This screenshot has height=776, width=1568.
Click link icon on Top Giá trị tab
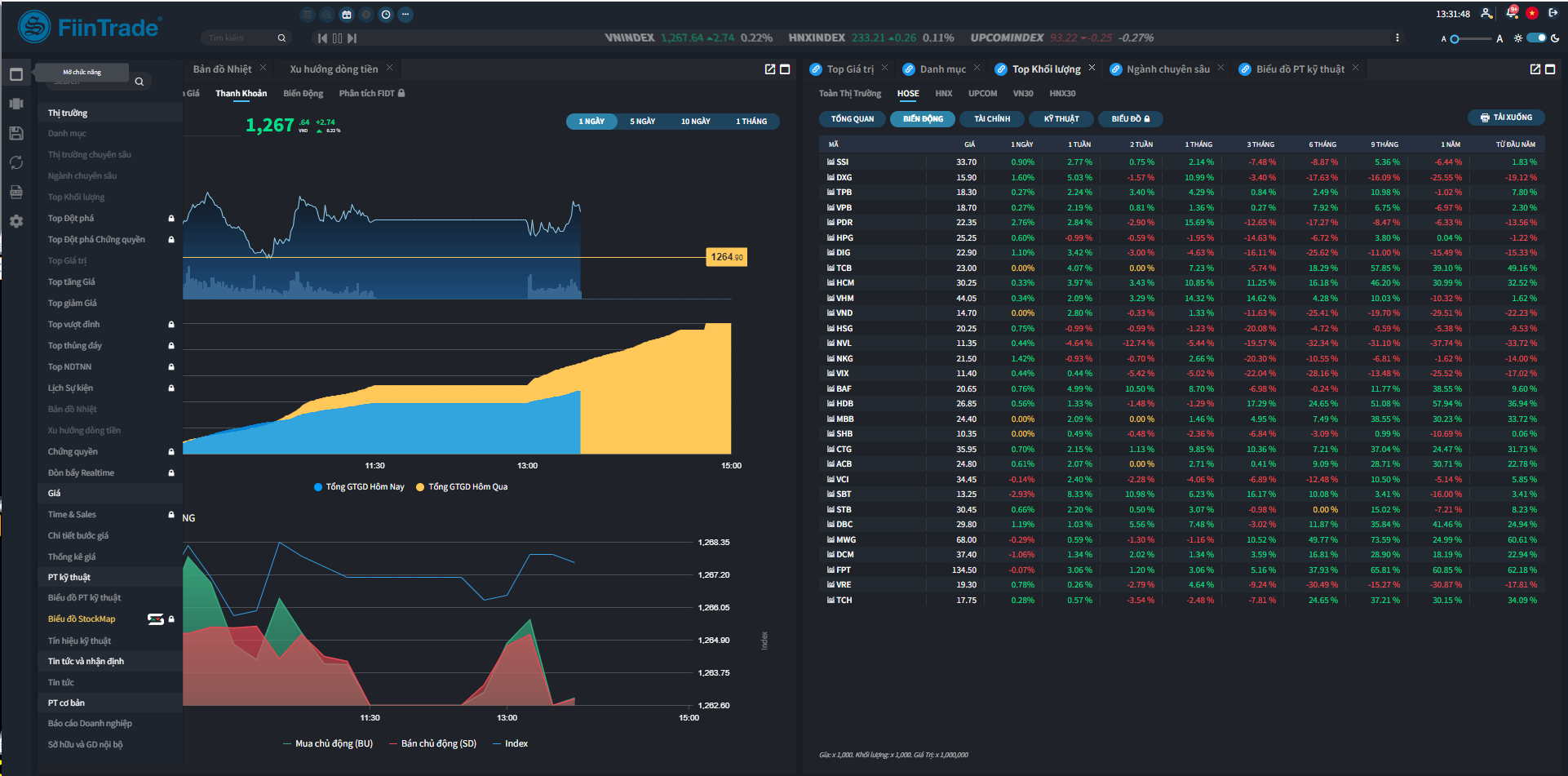(x=816, y=69)
